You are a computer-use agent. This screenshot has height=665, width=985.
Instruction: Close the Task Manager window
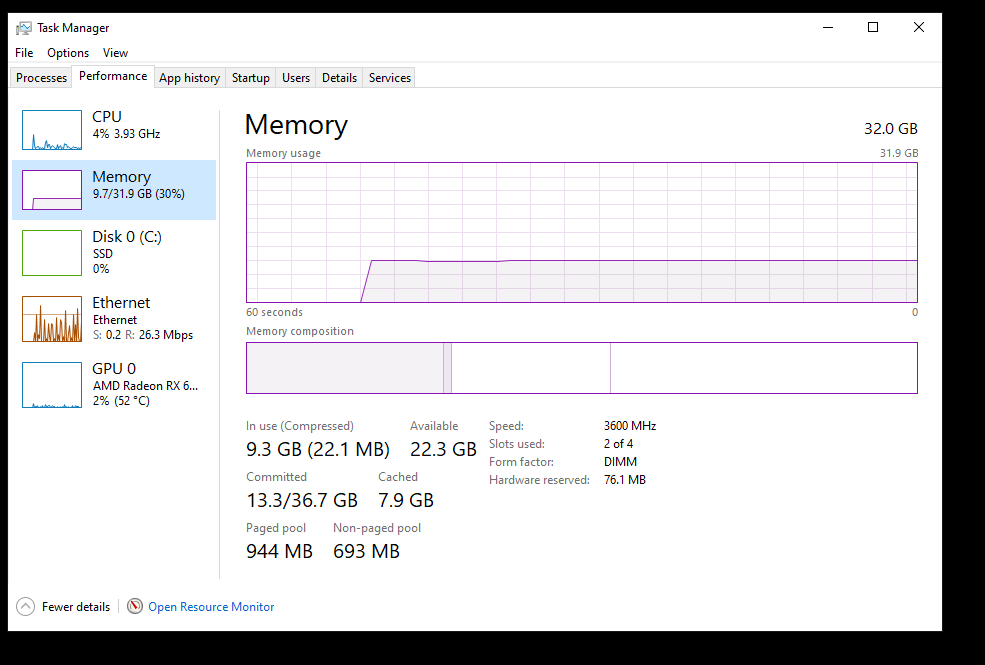918,28
